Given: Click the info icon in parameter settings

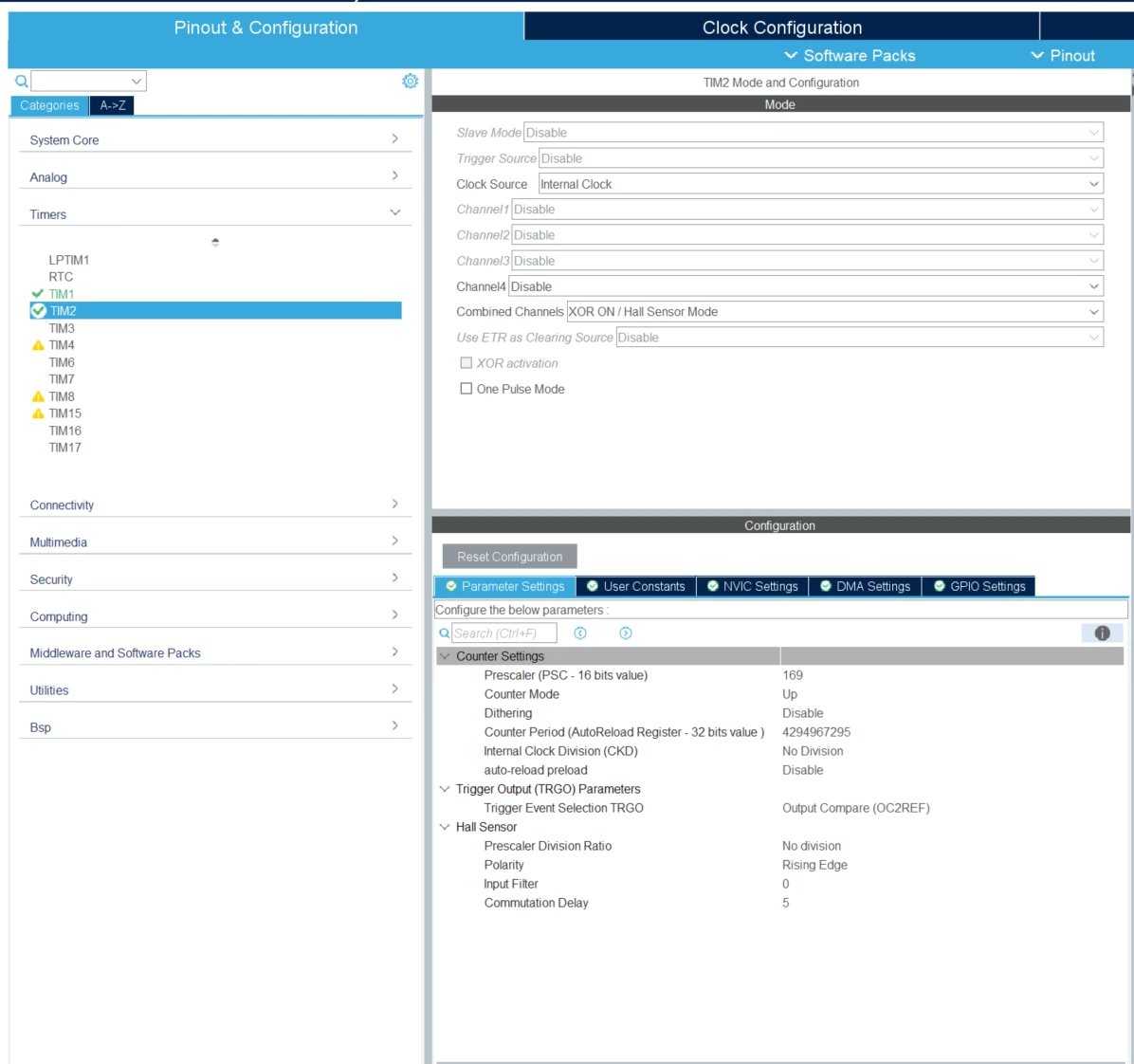Looking at the screenshot, I should tap(1102, 633).
